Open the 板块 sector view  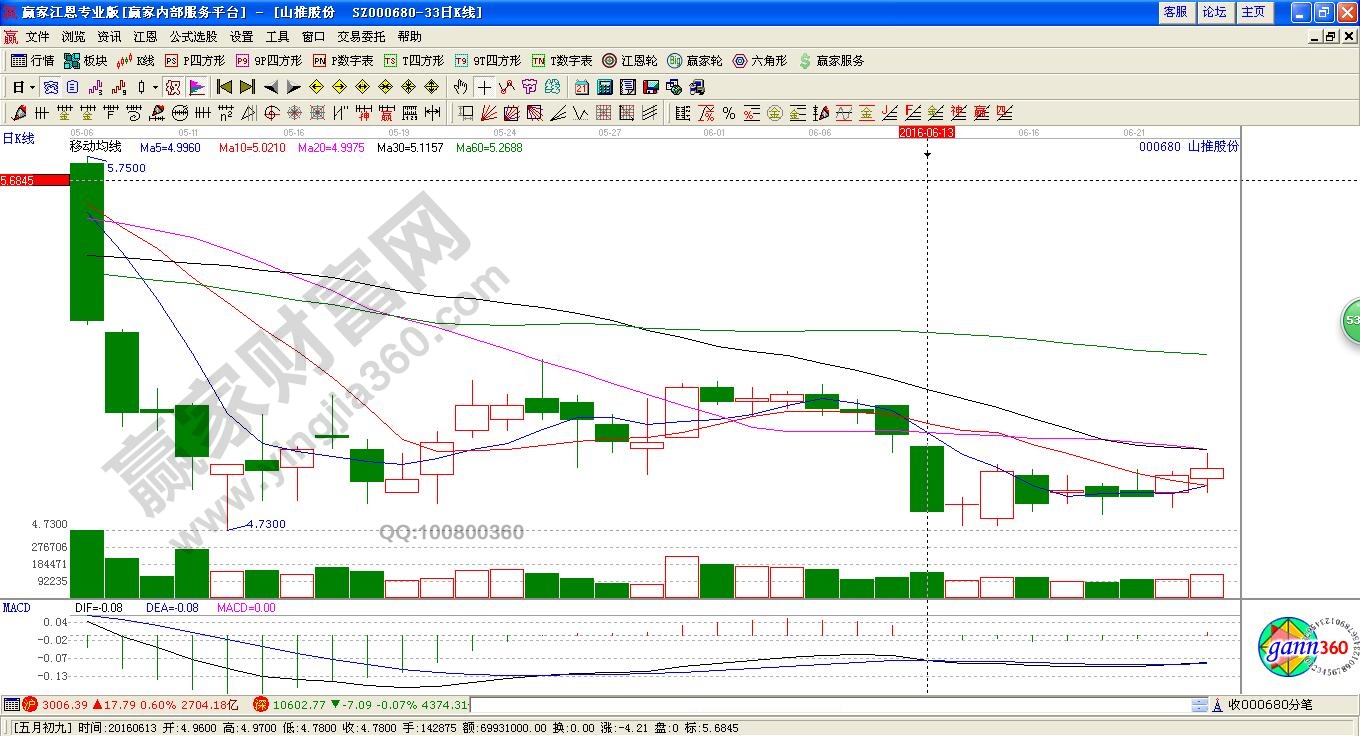85,61
